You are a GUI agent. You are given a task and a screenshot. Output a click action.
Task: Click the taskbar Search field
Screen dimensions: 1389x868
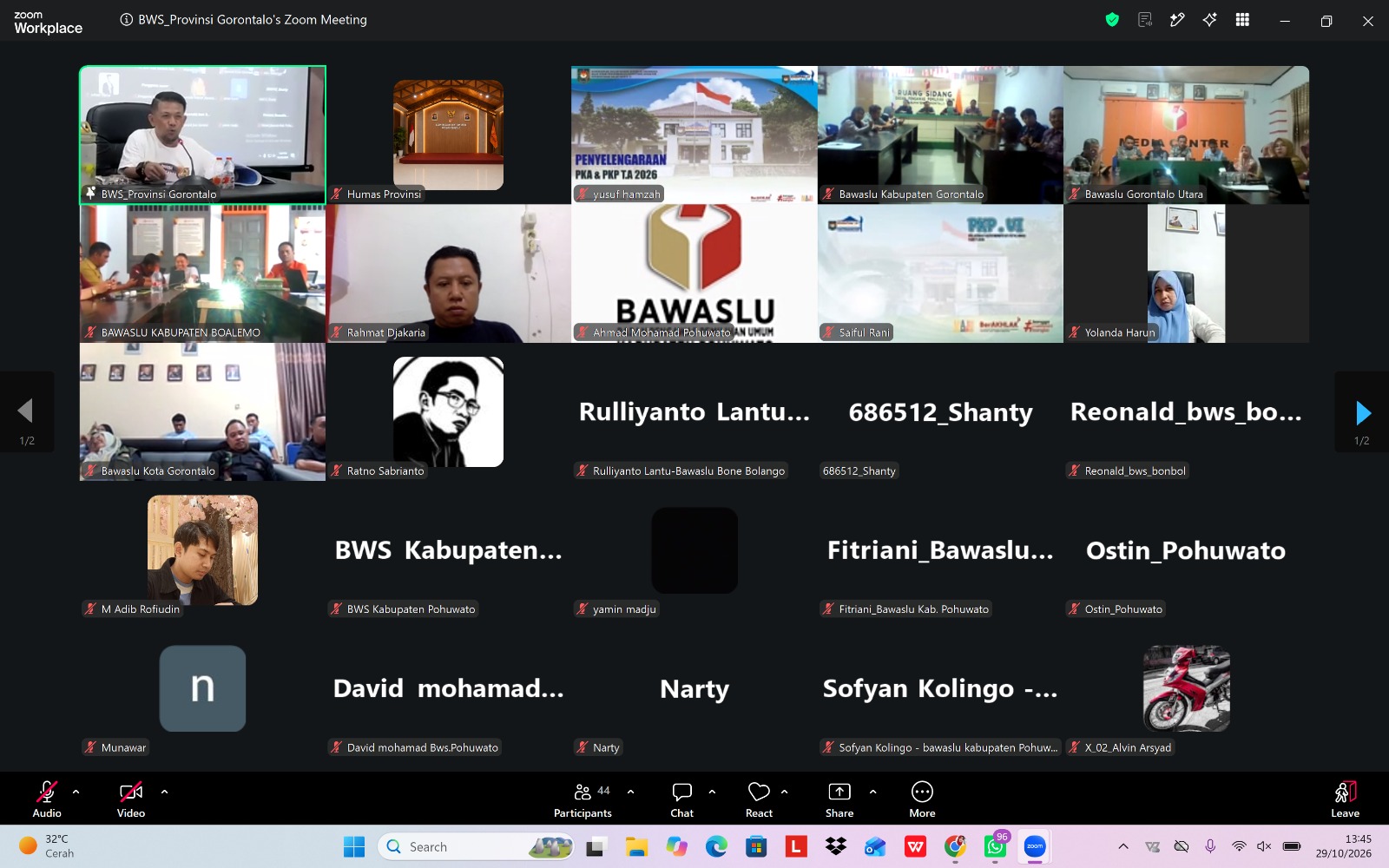(x=477, y=847)
